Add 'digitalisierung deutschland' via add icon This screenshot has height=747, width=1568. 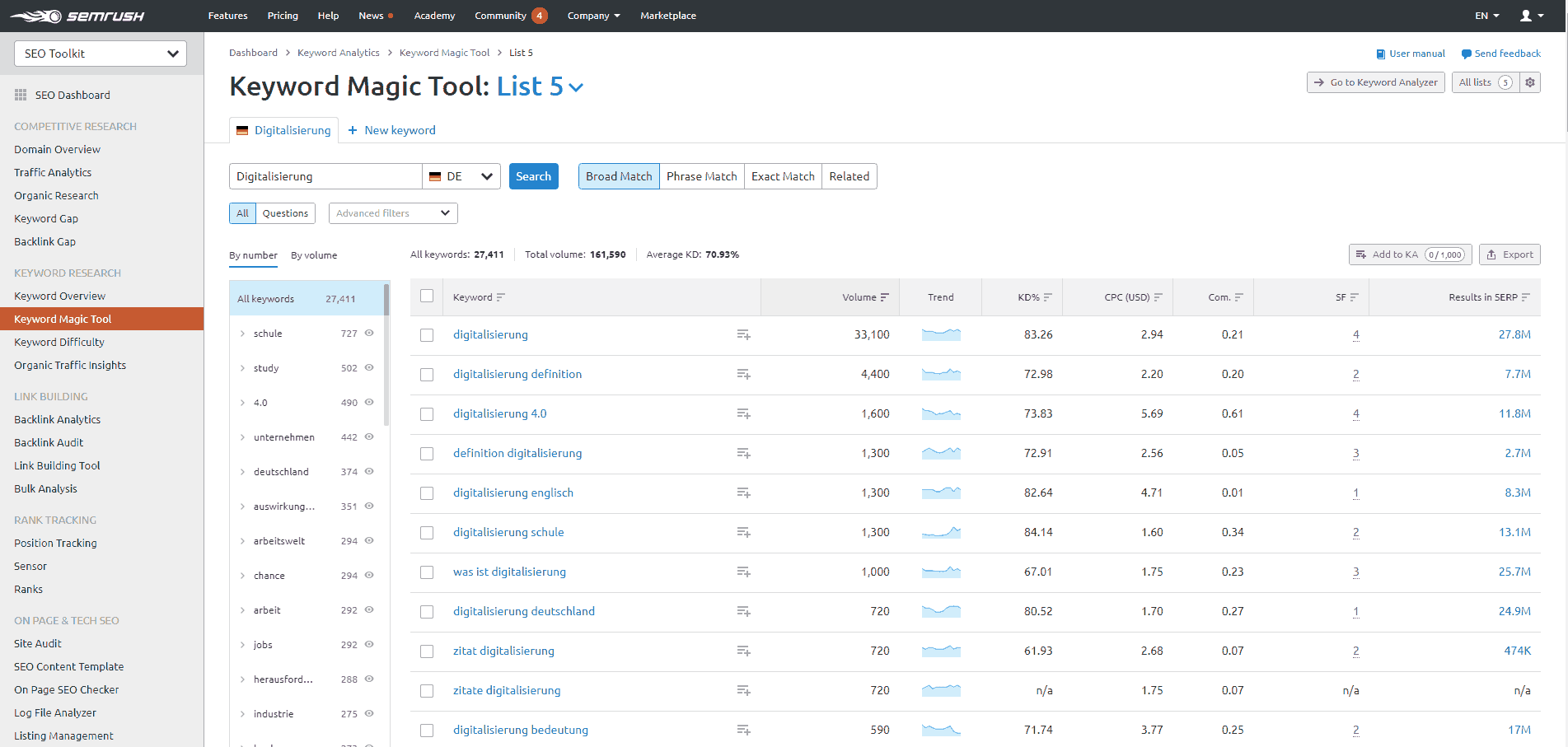coord(743,611)
